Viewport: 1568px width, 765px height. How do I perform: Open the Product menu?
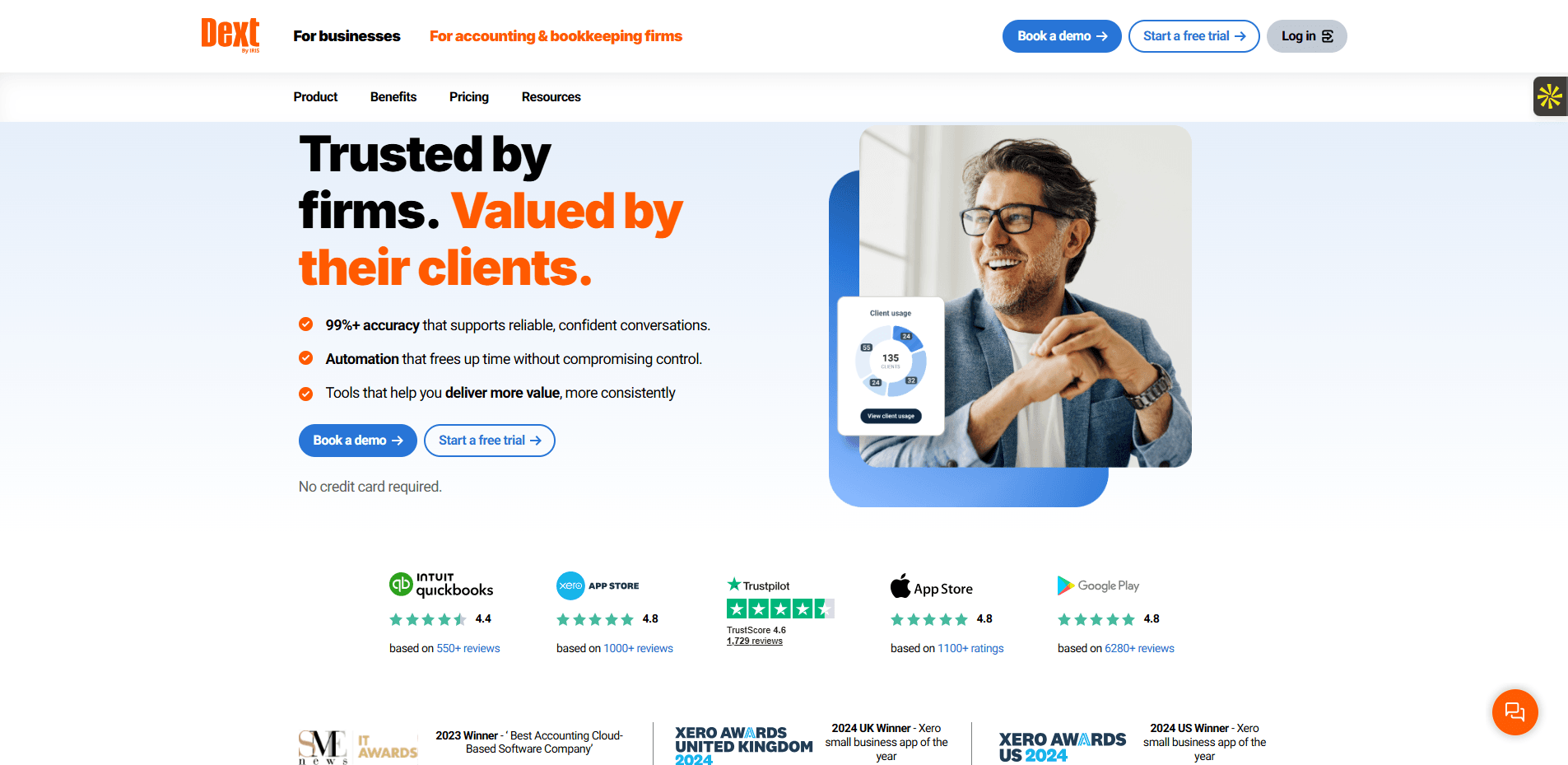(315, 97)
